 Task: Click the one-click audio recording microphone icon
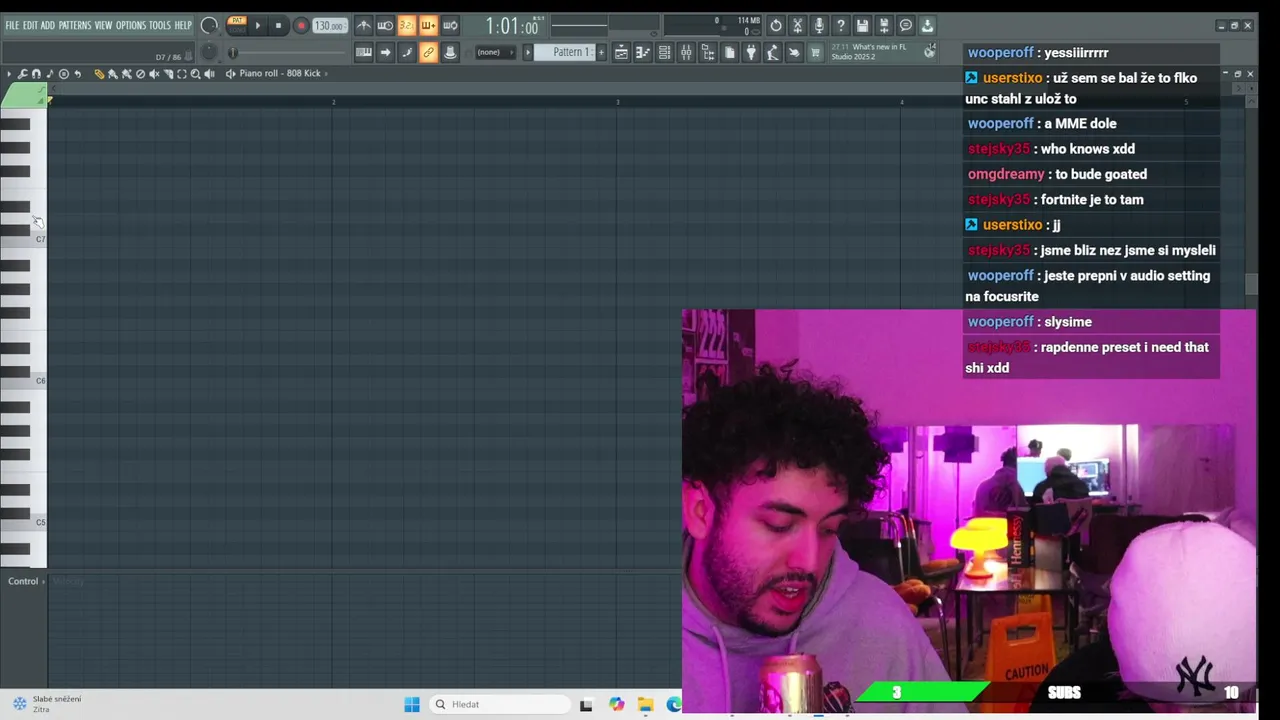(819, 25)
